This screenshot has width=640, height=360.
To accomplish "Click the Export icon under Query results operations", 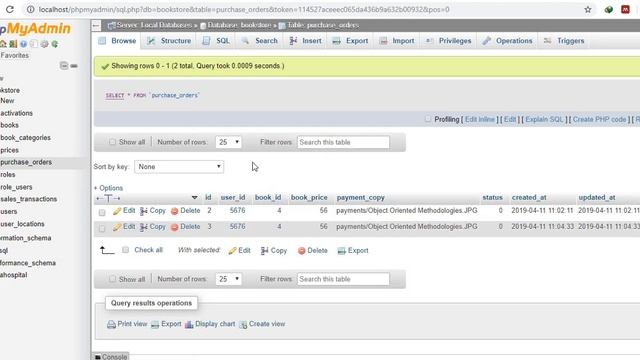I will point(155,324).
